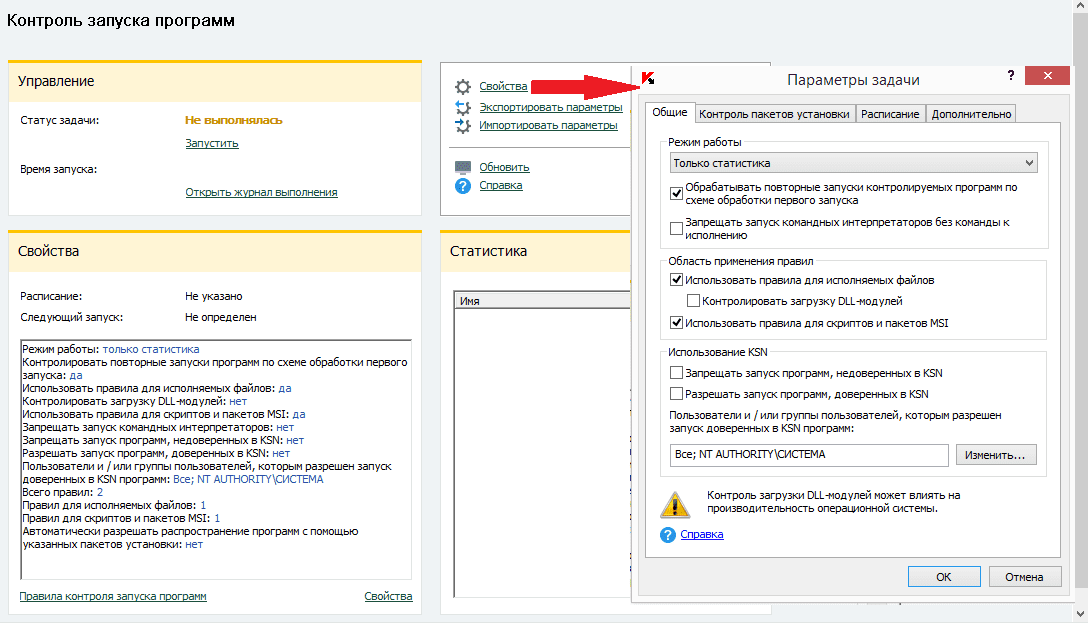Viewport: 1088px width, 632px height.
Task: Click the question mark help icon in the dialog title bar
Action: 1011,76
